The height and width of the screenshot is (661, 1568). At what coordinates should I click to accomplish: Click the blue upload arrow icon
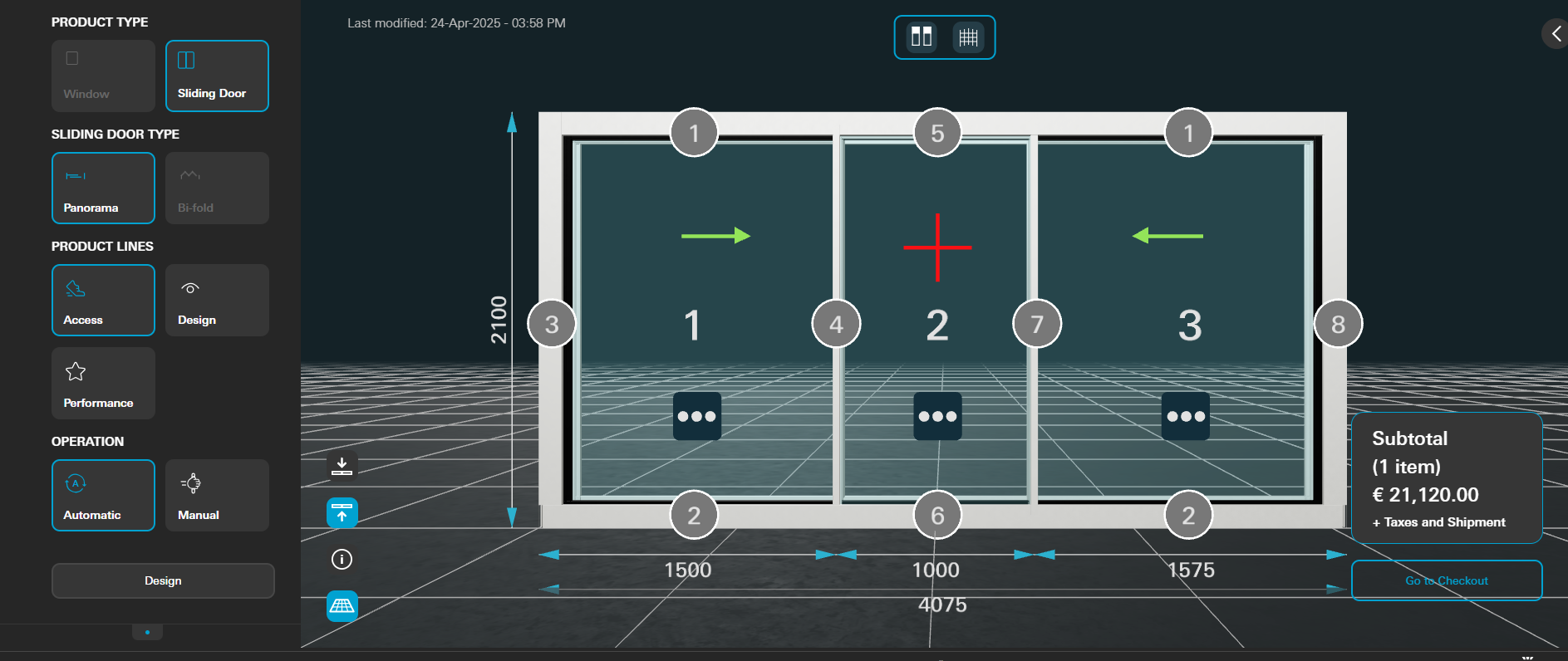(342, 512)
